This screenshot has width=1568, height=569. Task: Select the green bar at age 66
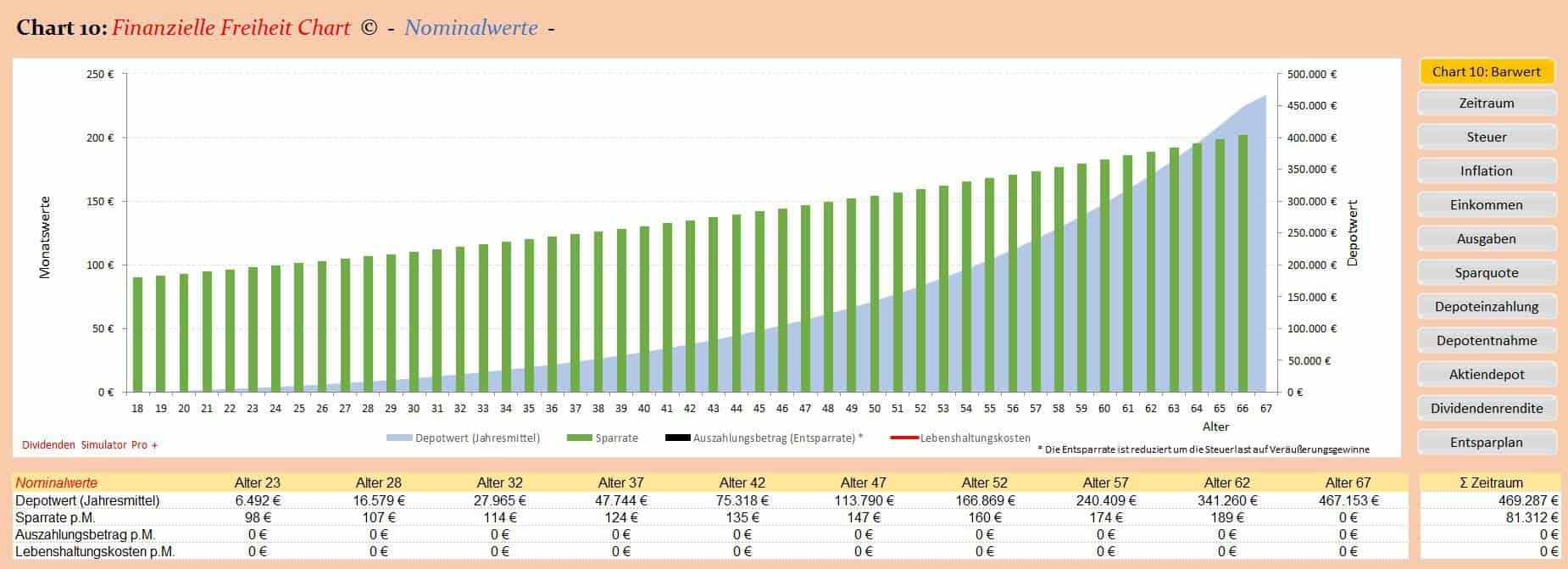(x=1243, y=264)
